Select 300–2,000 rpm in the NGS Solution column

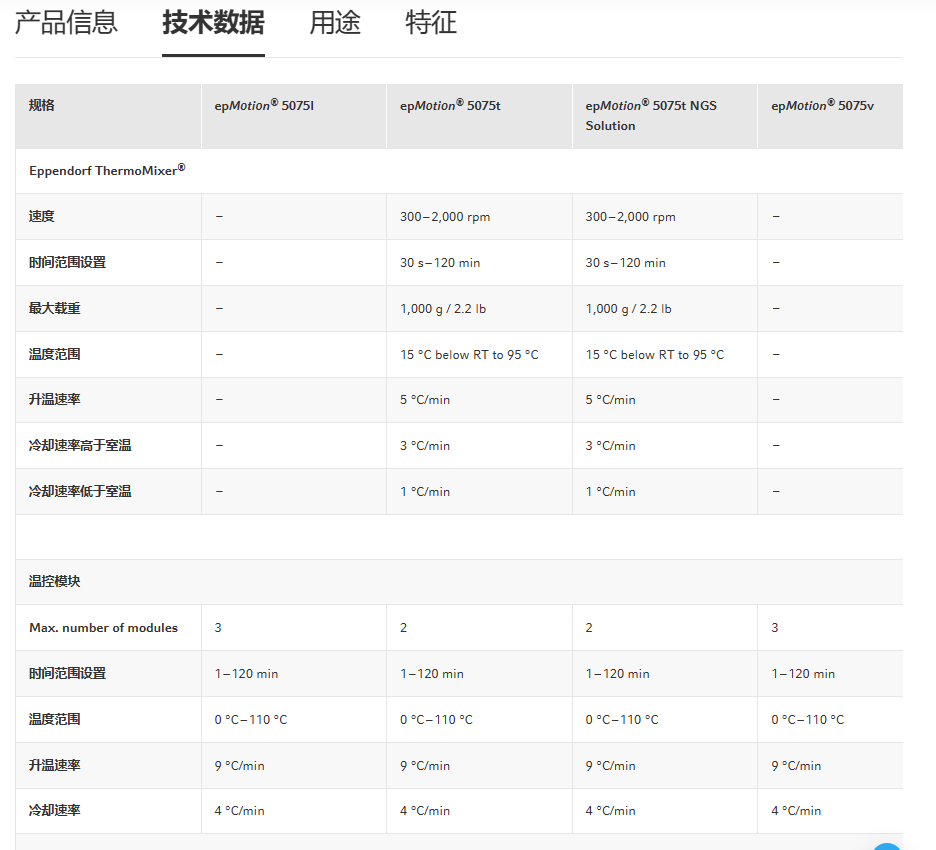tap(631, 217)
